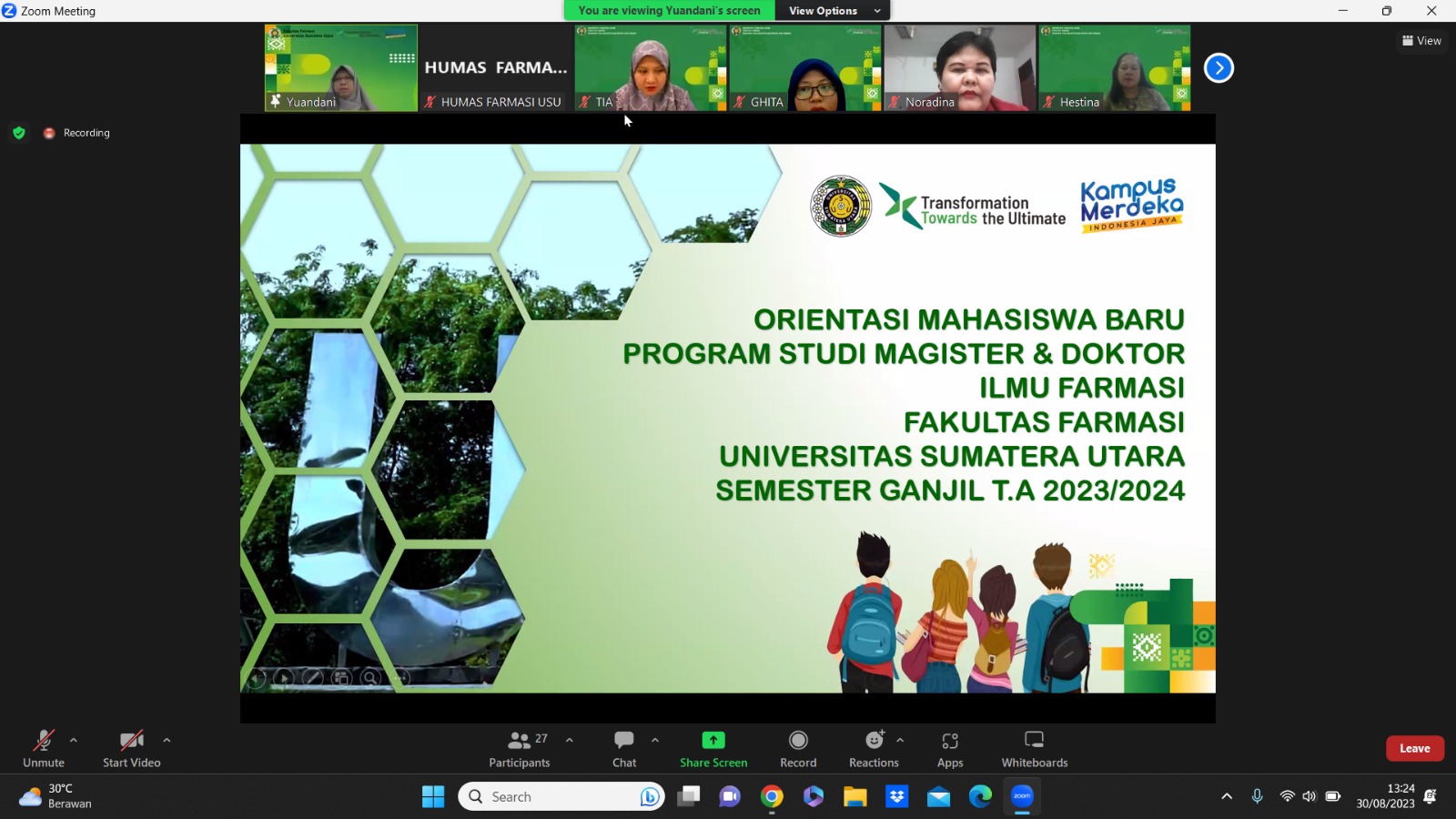This screenshot has width=1456, height=819.
Task: Select HUMAS FARMASI USU participant tile
Action: (496, 68)
